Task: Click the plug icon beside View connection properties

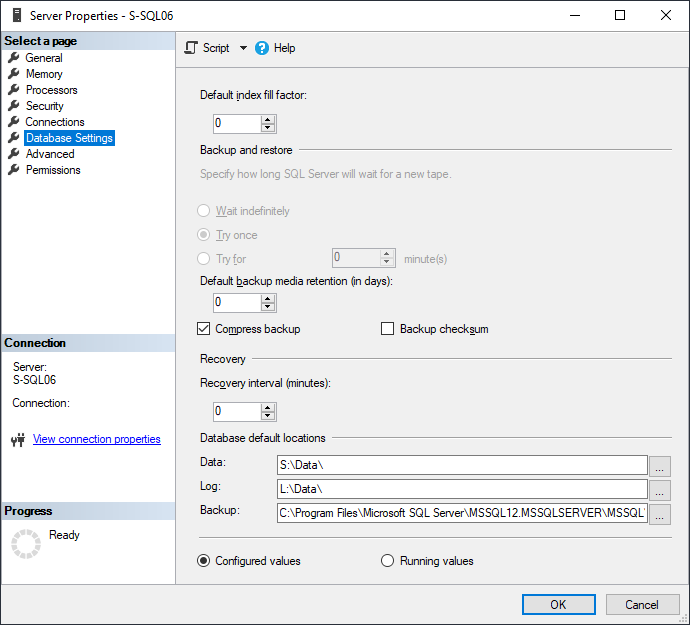Action: coord(18,439)
